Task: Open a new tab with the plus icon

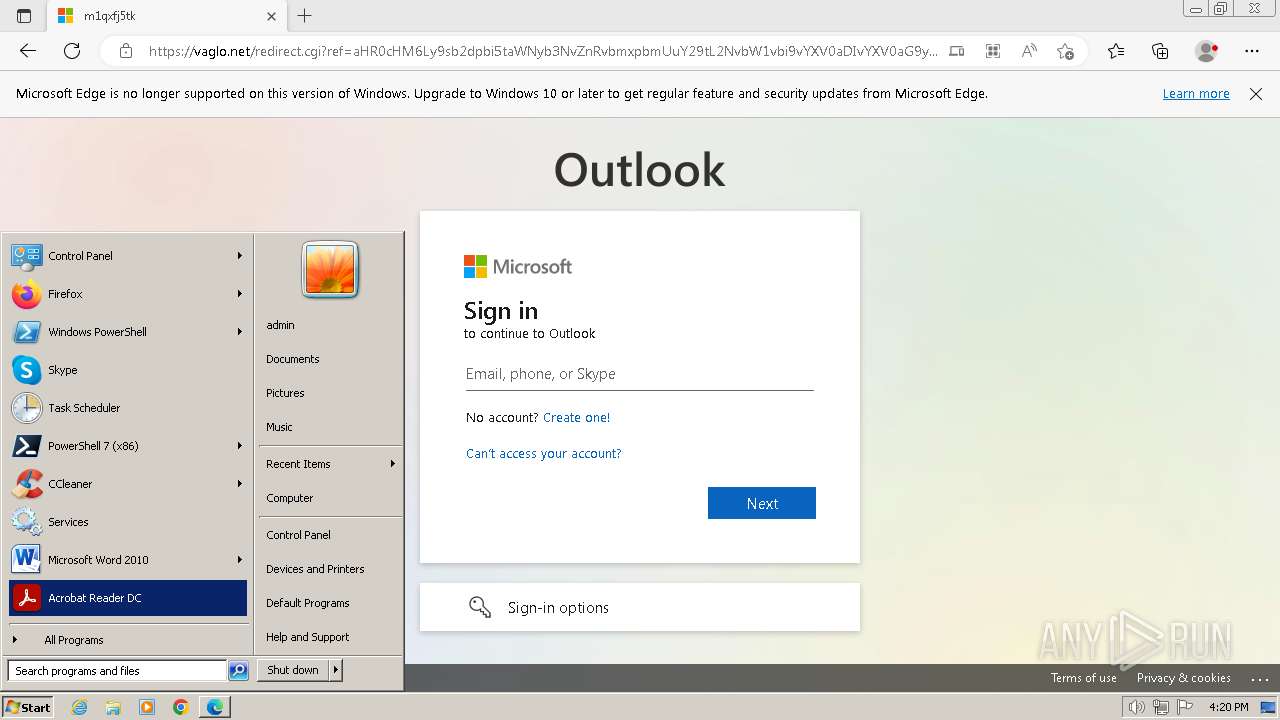Action: click(x=305, y=16)
